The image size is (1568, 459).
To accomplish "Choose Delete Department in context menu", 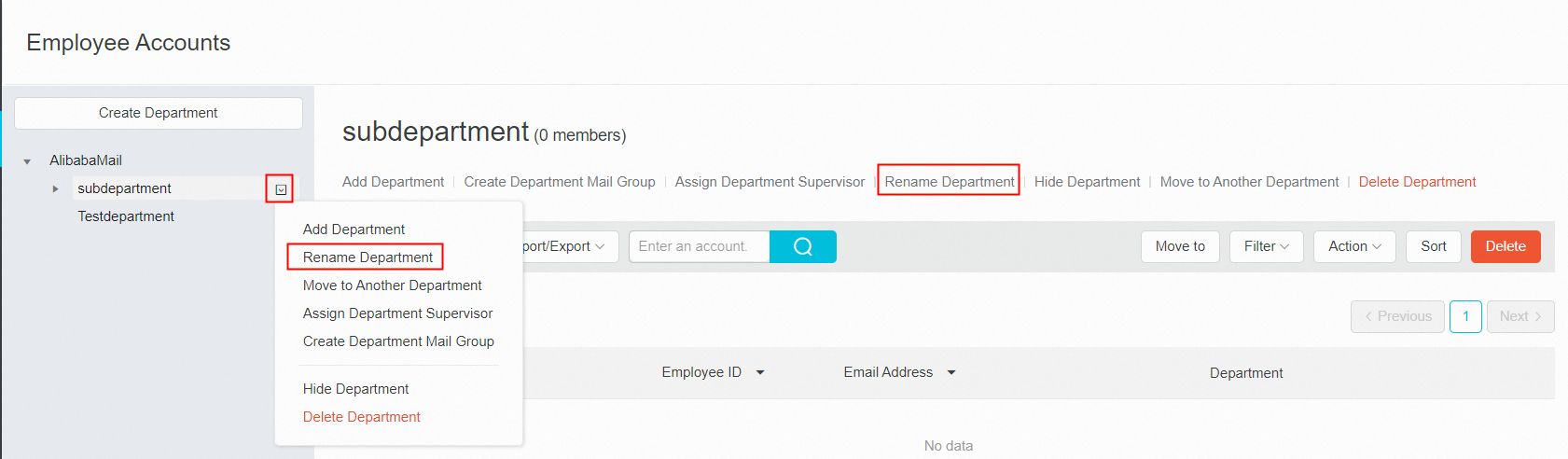I will tap(361, 417).
